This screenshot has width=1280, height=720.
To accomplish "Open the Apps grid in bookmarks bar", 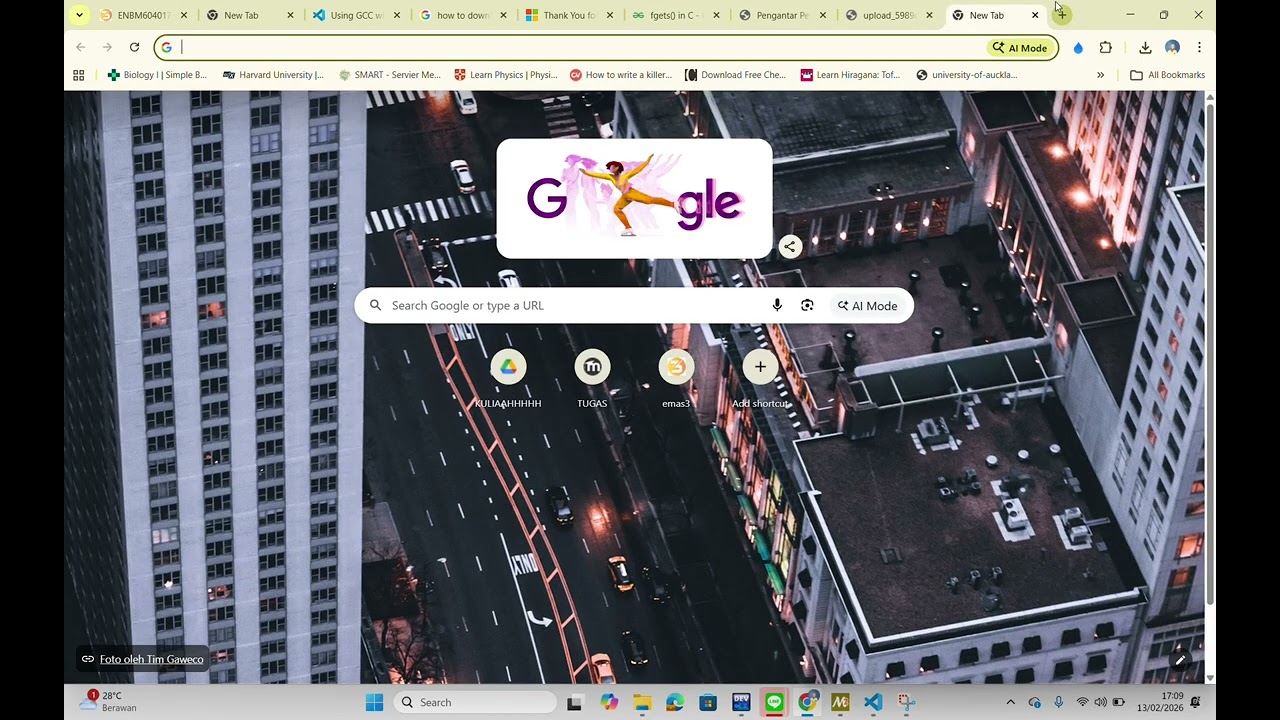I will pos(79,75).
